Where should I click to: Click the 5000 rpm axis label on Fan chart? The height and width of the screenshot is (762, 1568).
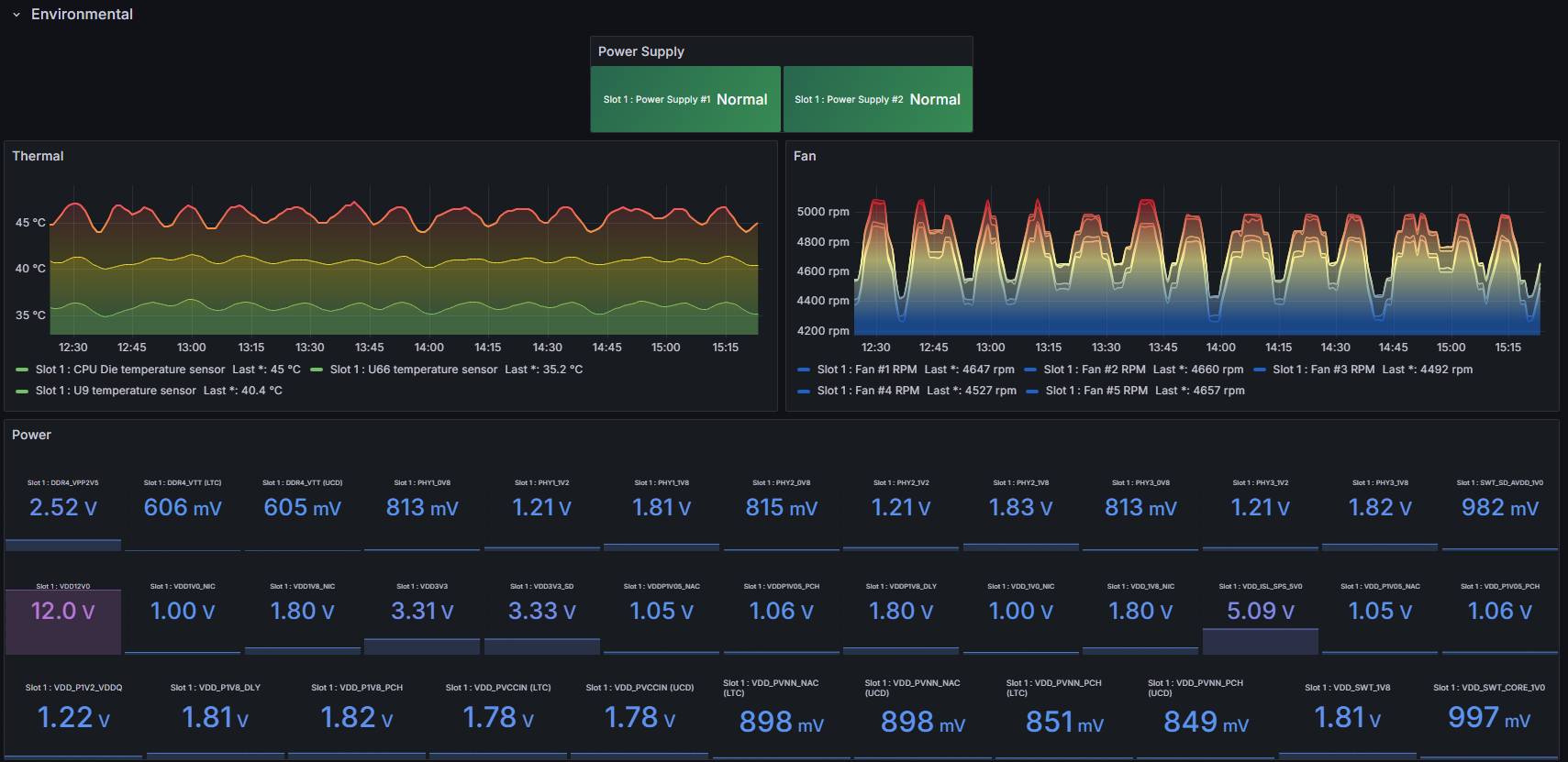[823, 212]
